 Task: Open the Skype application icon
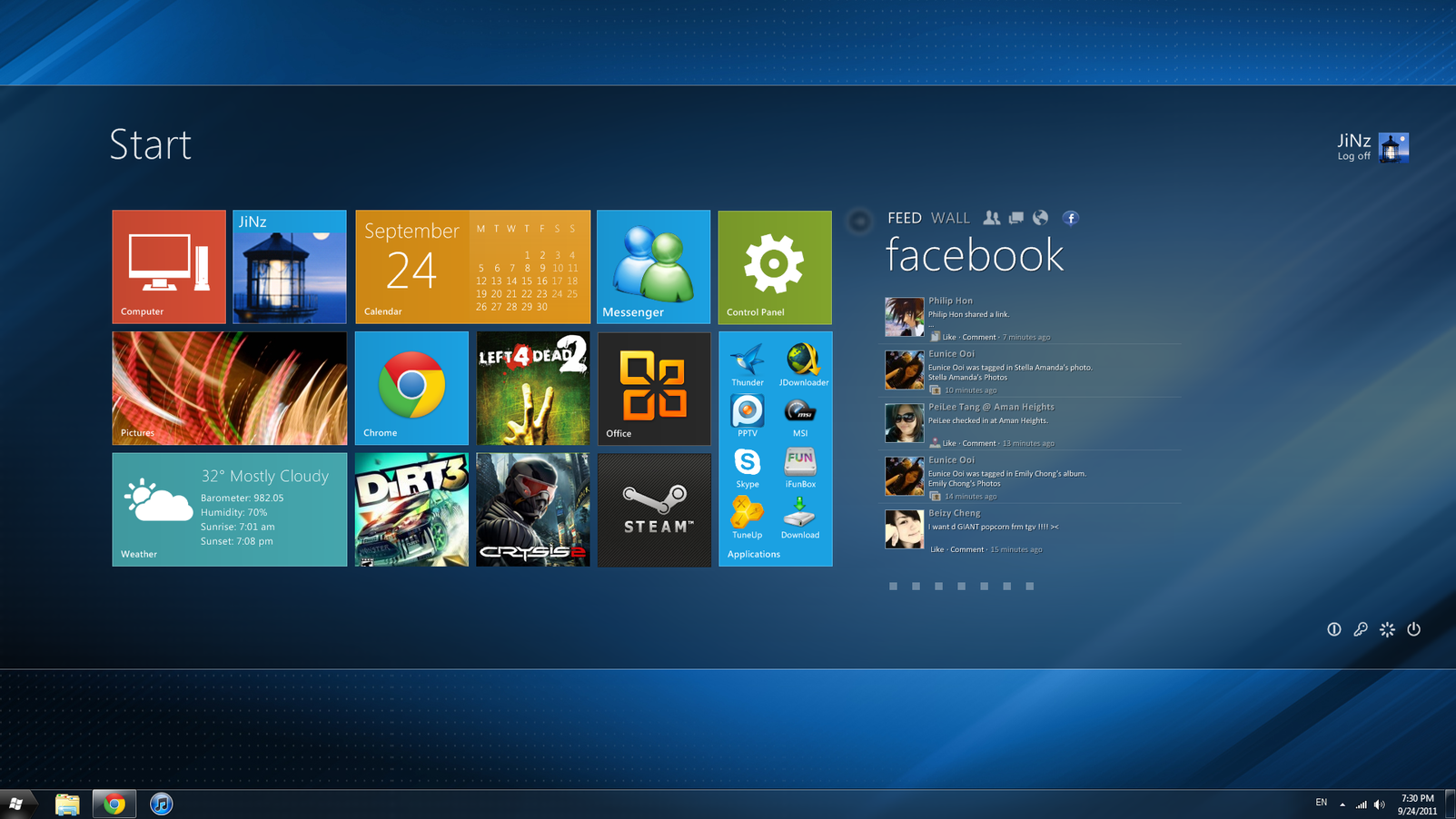coord(747,463)
